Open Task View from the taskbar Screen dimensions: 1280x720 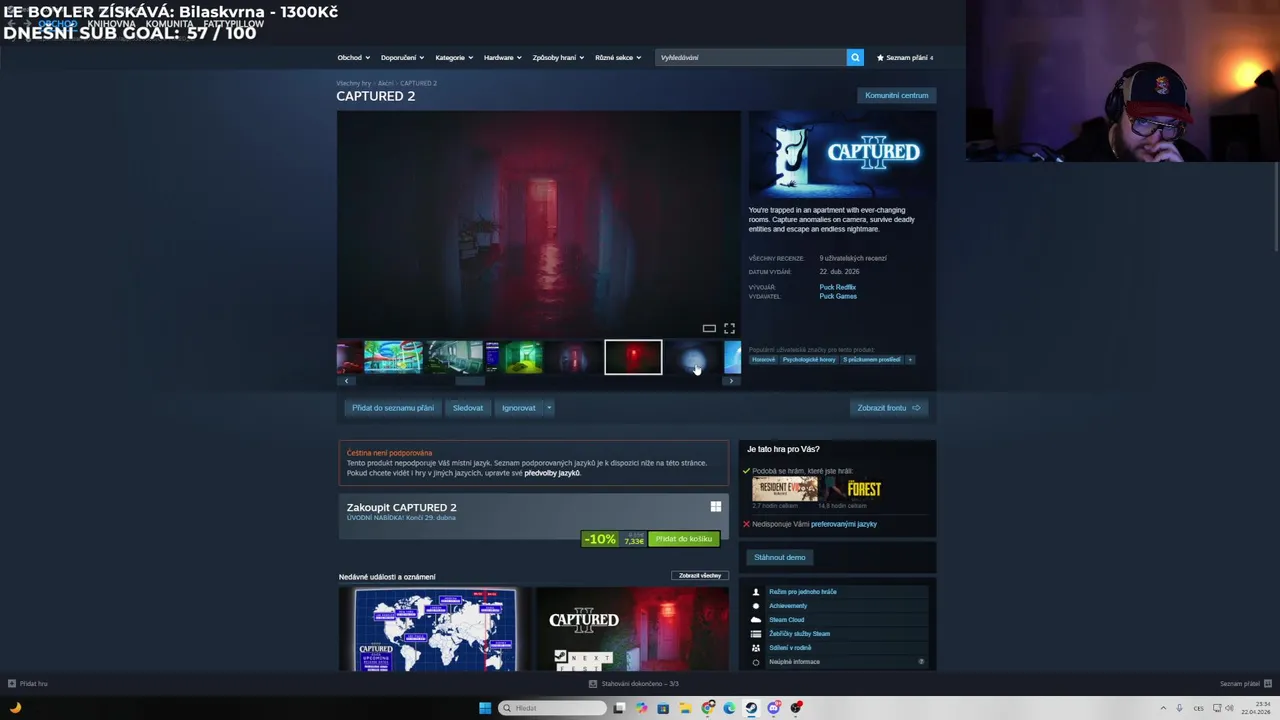tap(619, 708)
